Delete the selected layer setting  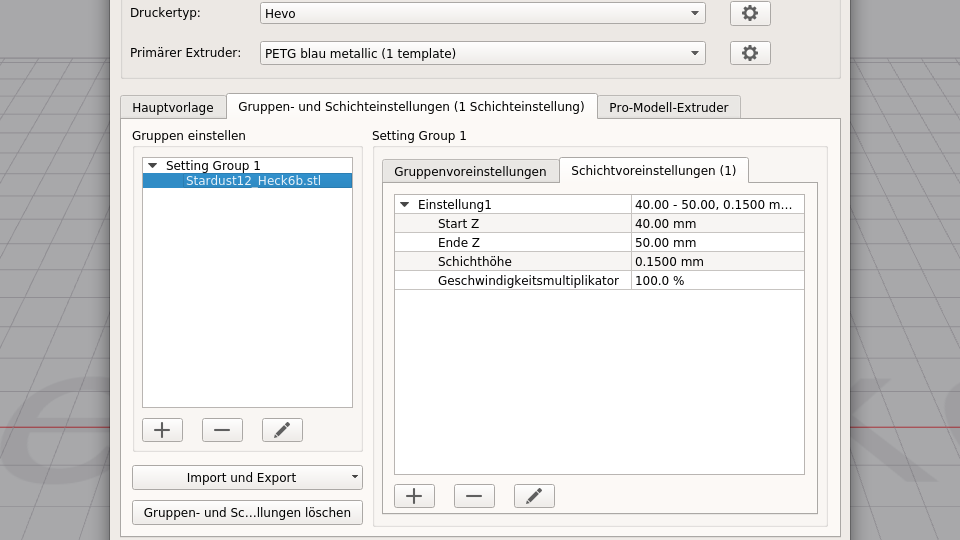(474, 496)
